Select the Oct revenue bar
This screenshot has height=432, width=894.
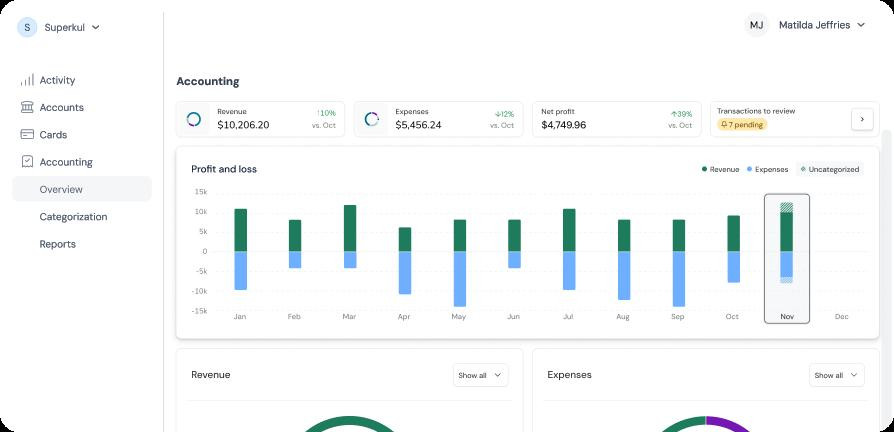tap(734, 234)
